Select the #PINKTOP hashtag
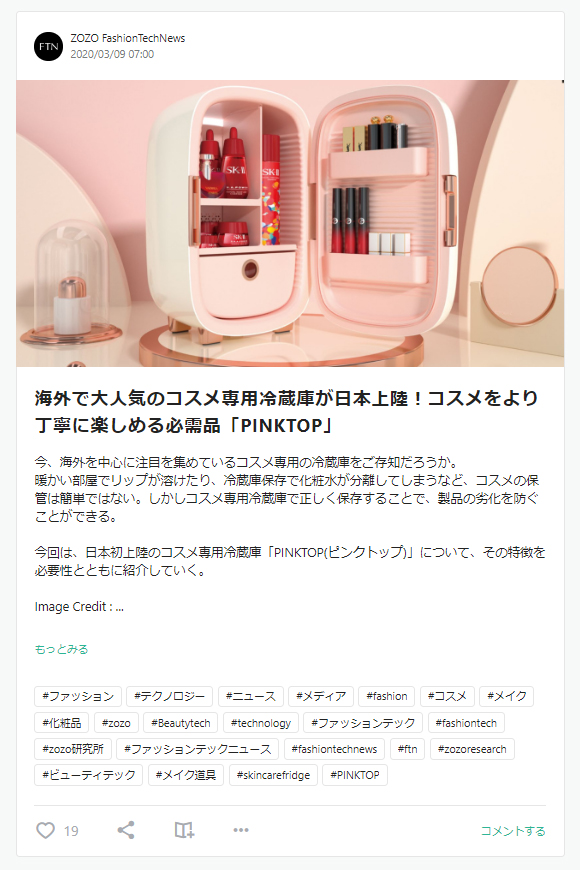580x870 pixels. tap(355, 775)
